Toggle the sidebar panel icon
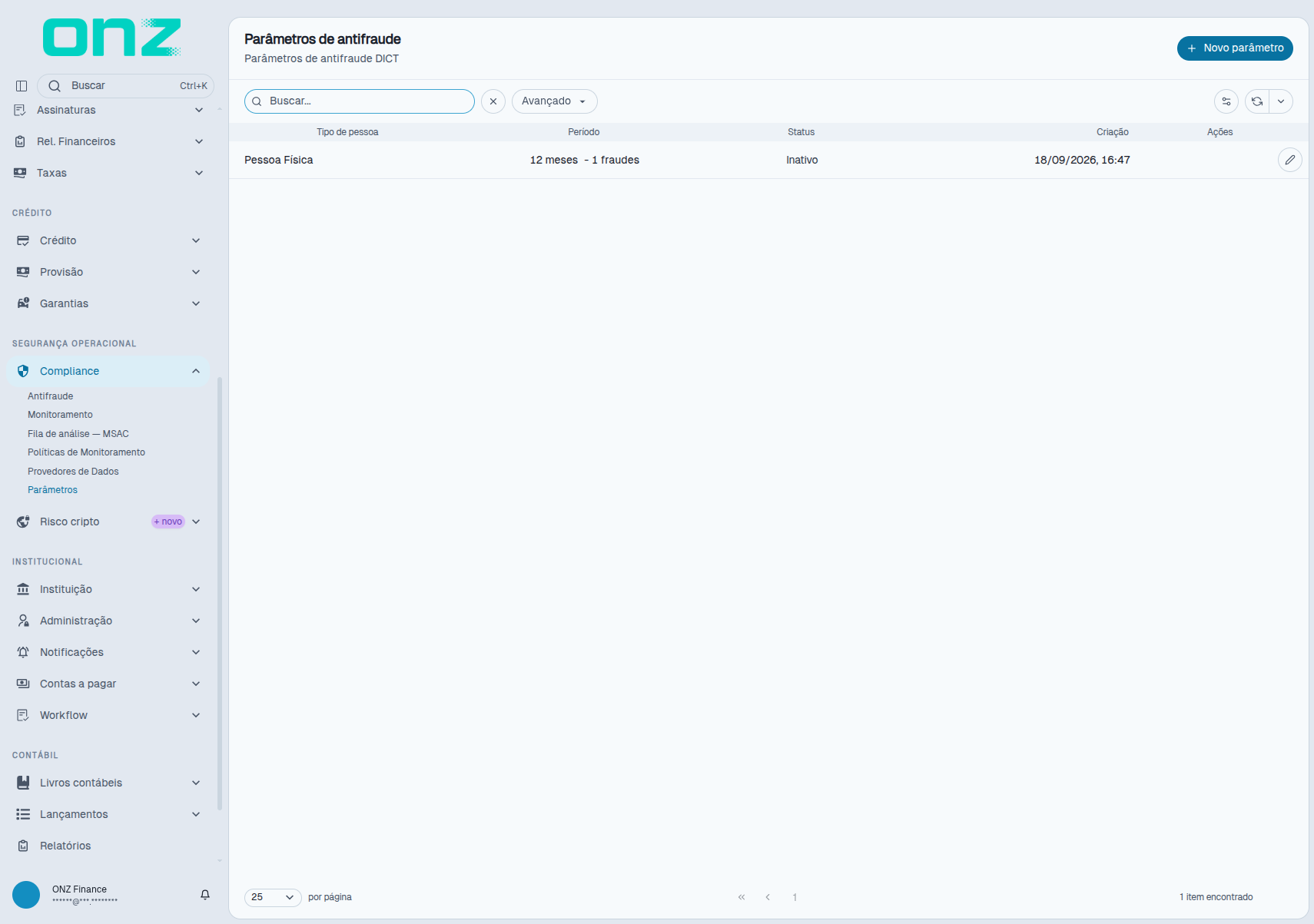This screenshot has height=924, width=1314. click(22, 86)
